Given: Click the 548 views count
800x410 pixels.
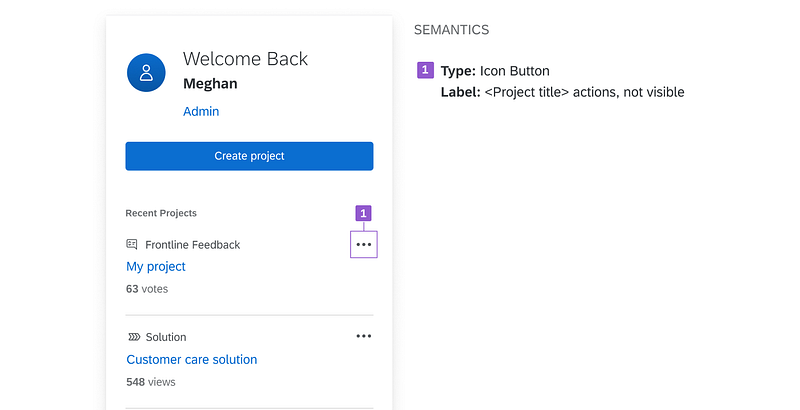Looking at the screenshot, I should click(x=150, y=382).
